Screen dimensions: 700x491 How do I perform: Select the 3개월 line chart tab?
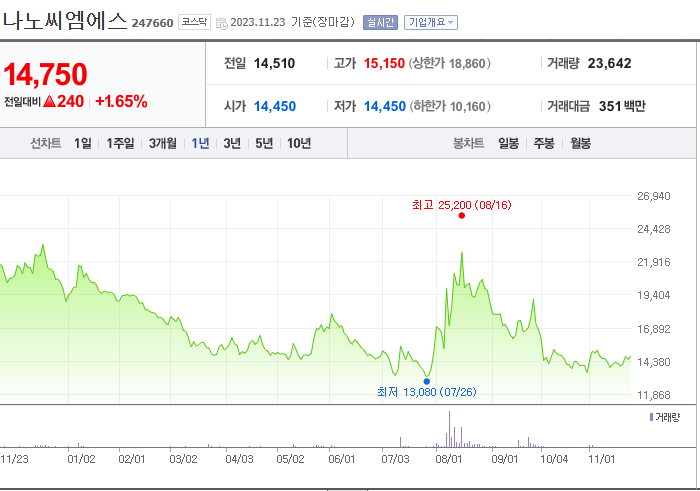pos(162,143)
